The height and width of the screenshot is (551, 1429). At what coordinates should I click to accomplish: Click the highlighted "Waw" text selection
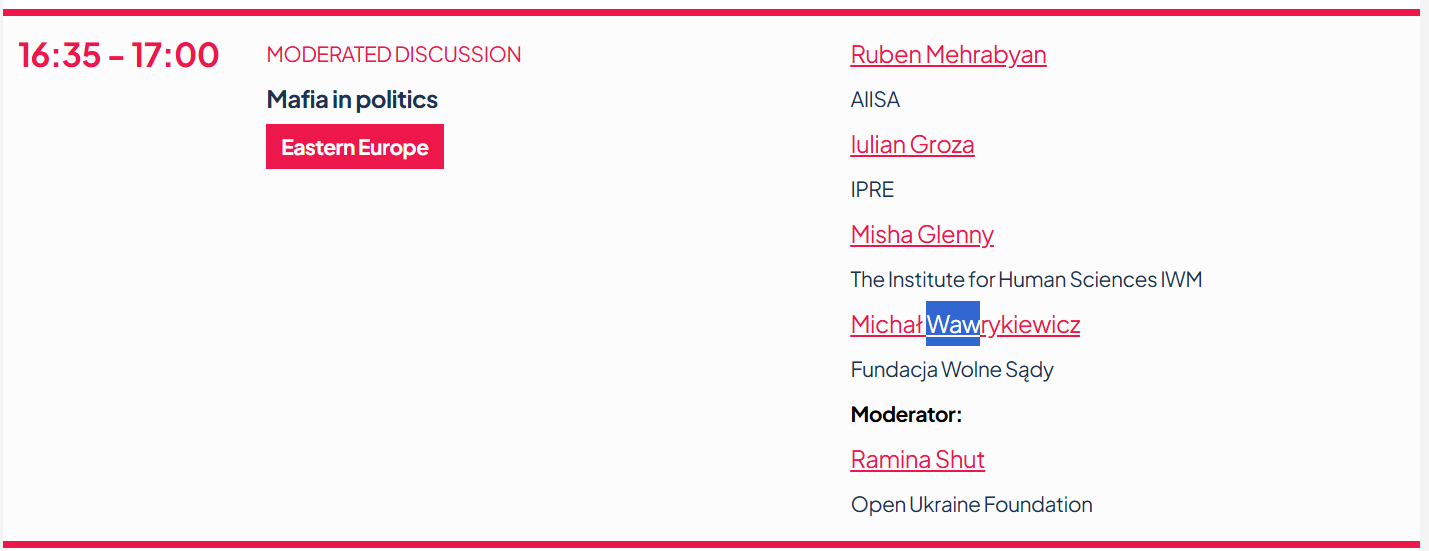(x=952, y=324)
